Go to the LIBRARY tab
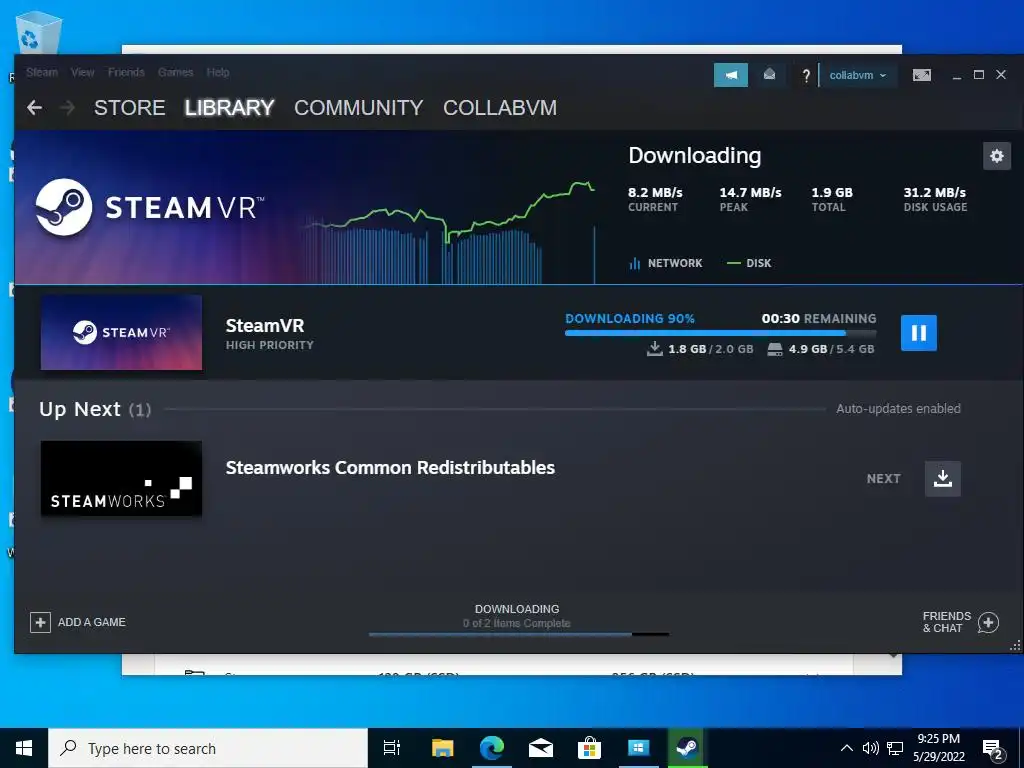1024x768 pixels. [229, 108]
